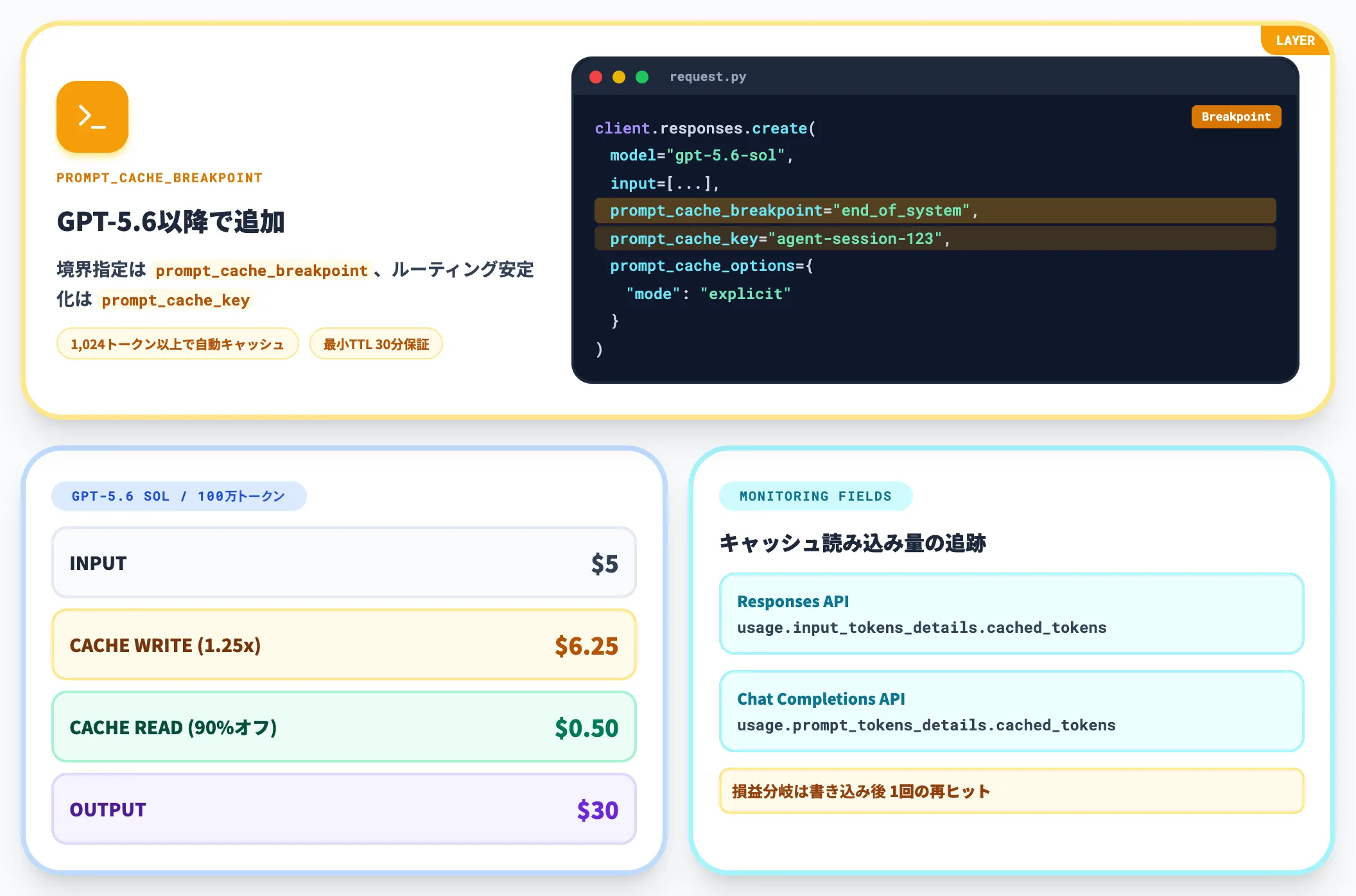Click the green window dot in request.py
Screen dimensions: 1356x896
point(642,77)
